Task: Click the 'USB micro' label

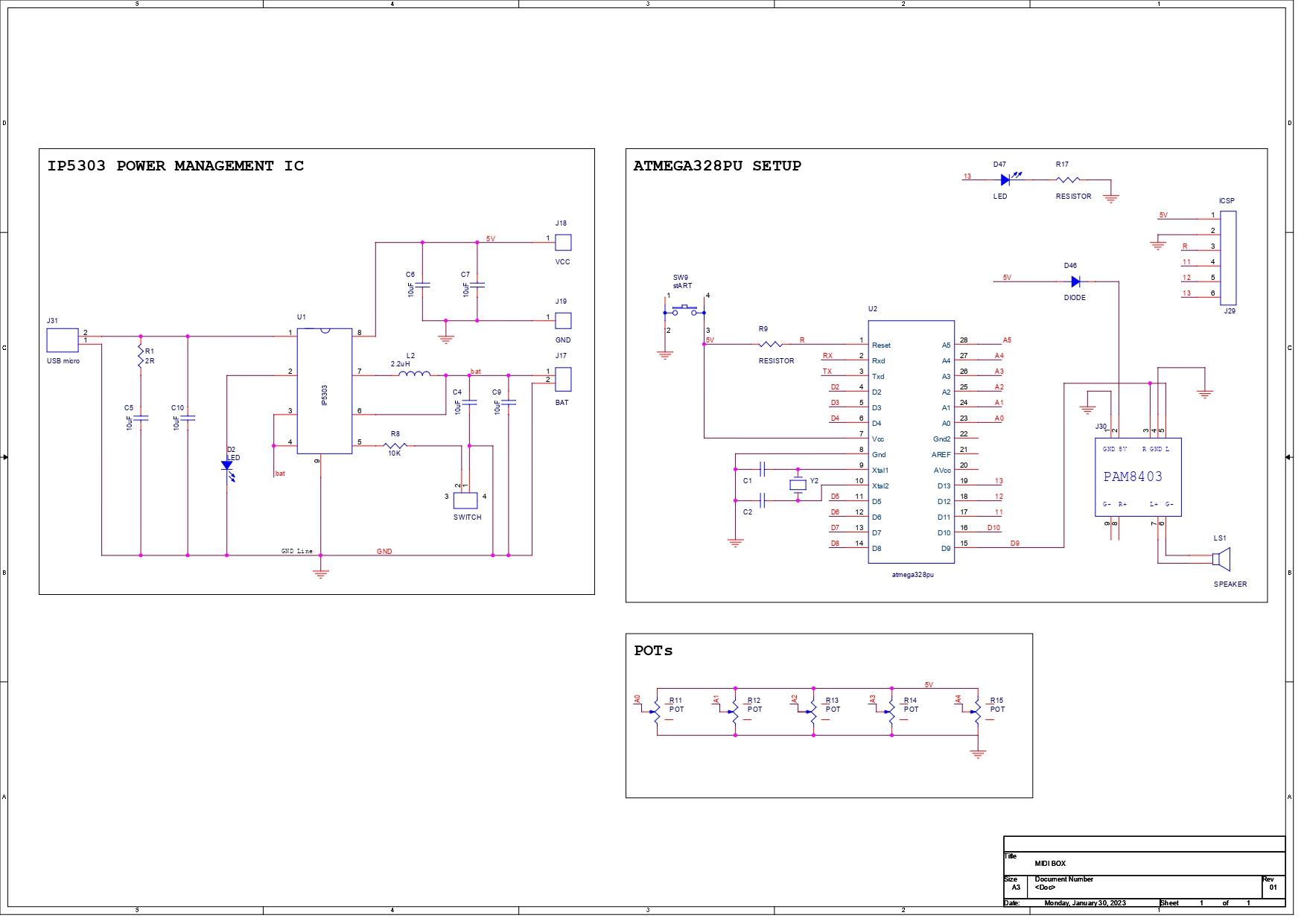Action: pos(63,361)
